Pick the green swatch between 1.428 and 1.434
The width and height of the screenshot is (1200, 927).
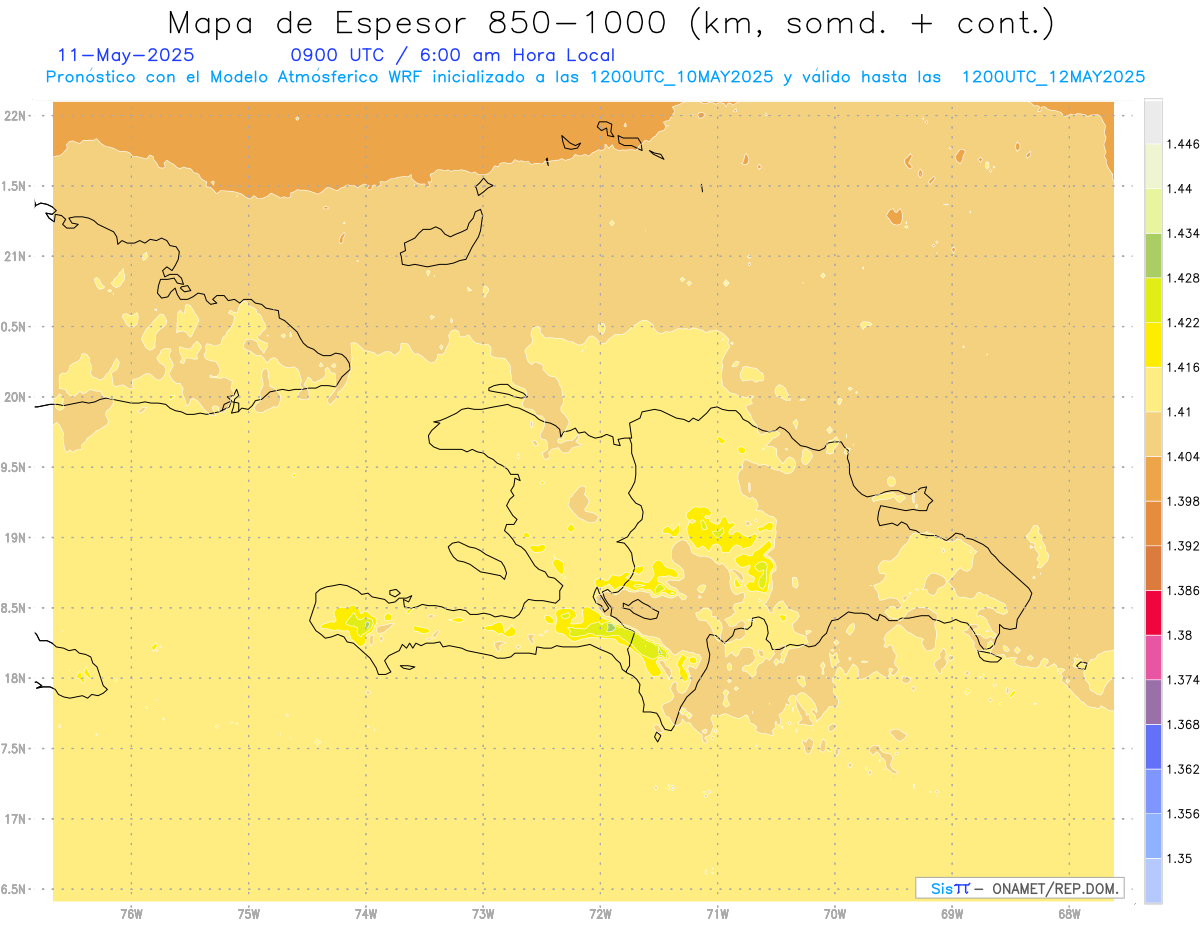pos(1153,256)
